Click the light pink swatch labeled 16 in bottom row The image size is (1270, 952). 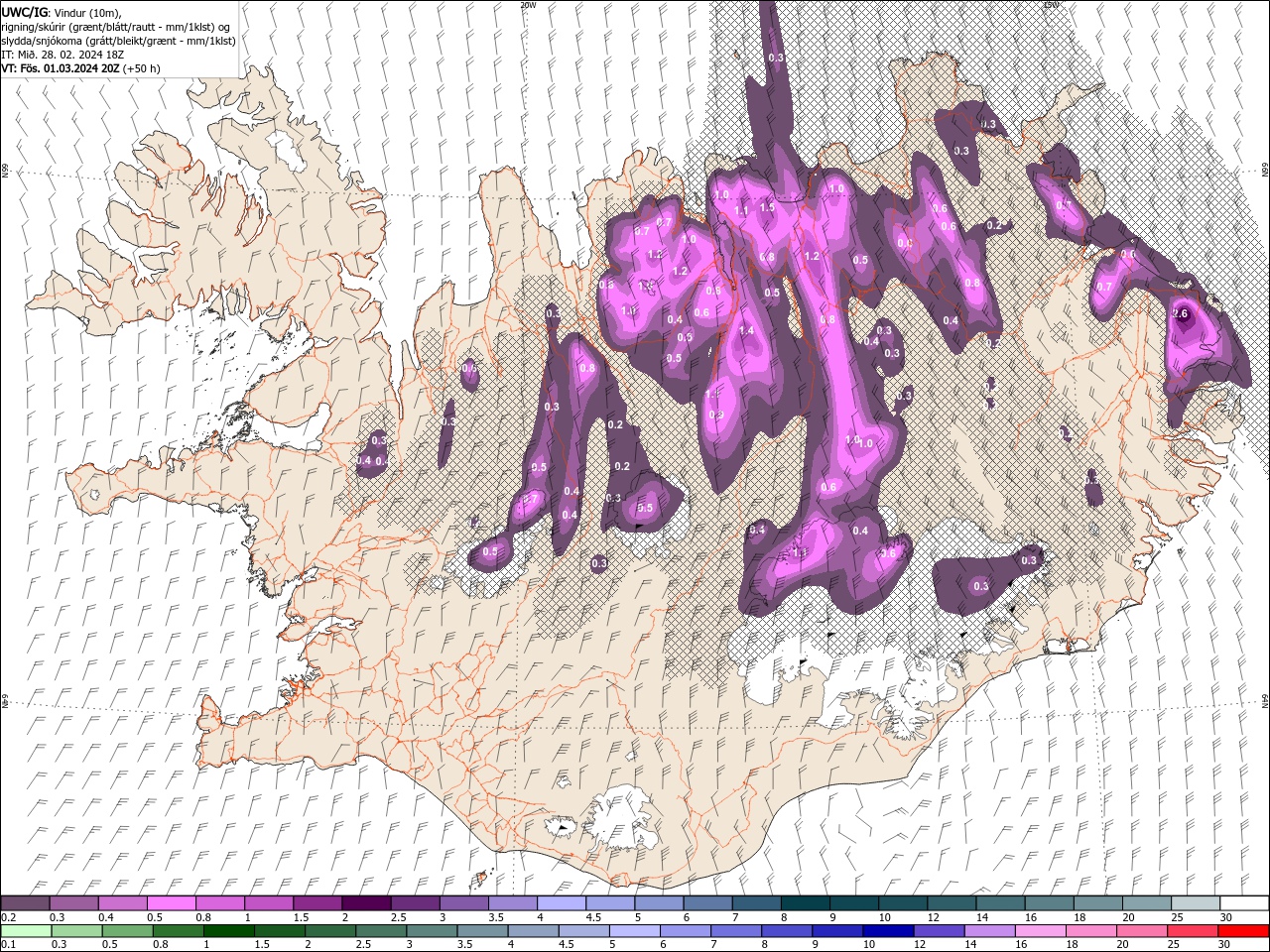1040,931
